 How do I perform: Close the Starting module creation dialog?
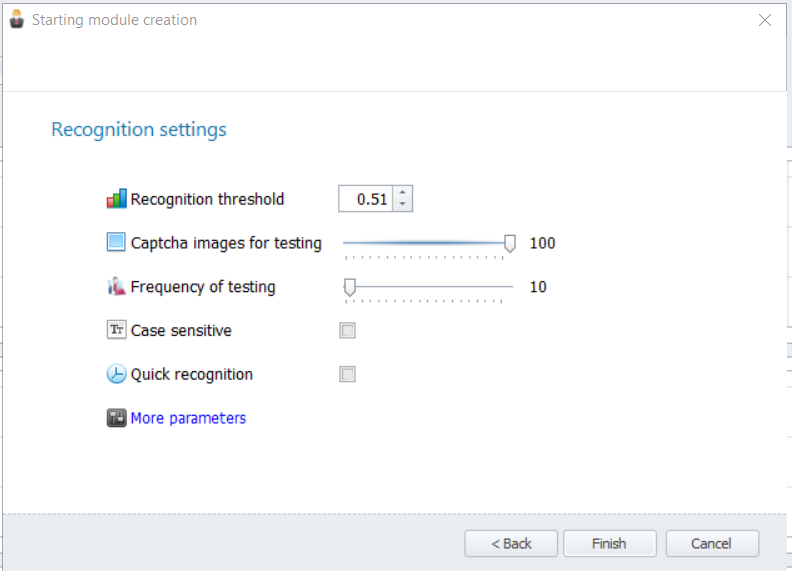click(x=765, y=20)
